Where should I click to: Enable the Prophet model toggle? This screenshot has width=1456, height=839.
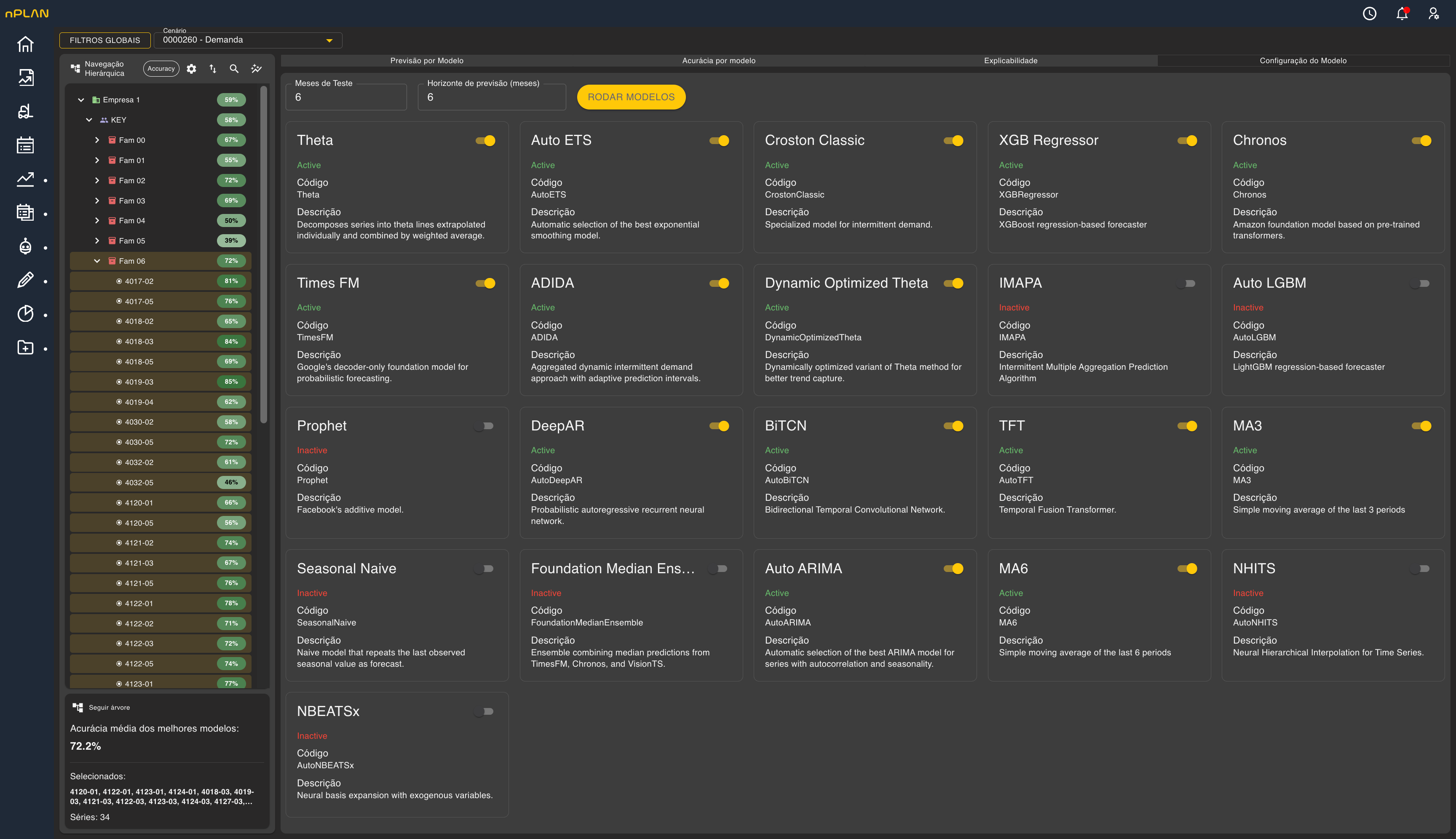click(x=484, y=426)
